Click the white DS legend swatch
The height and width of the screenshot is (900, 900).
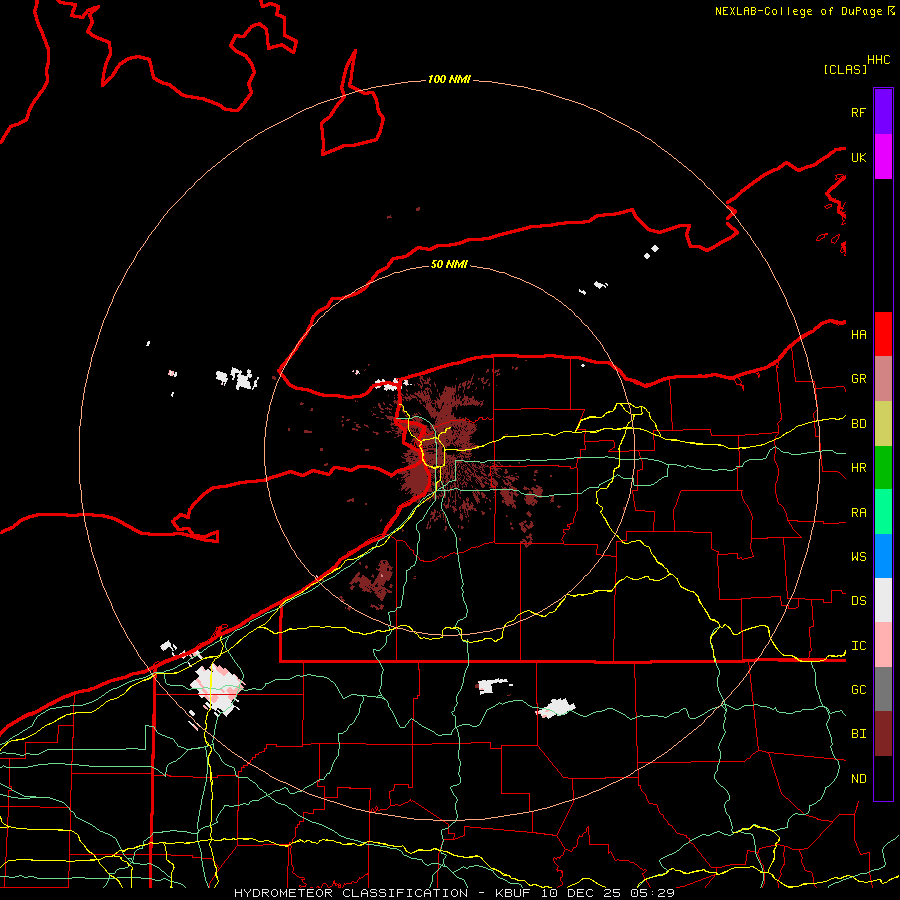[x=883, y=600]
